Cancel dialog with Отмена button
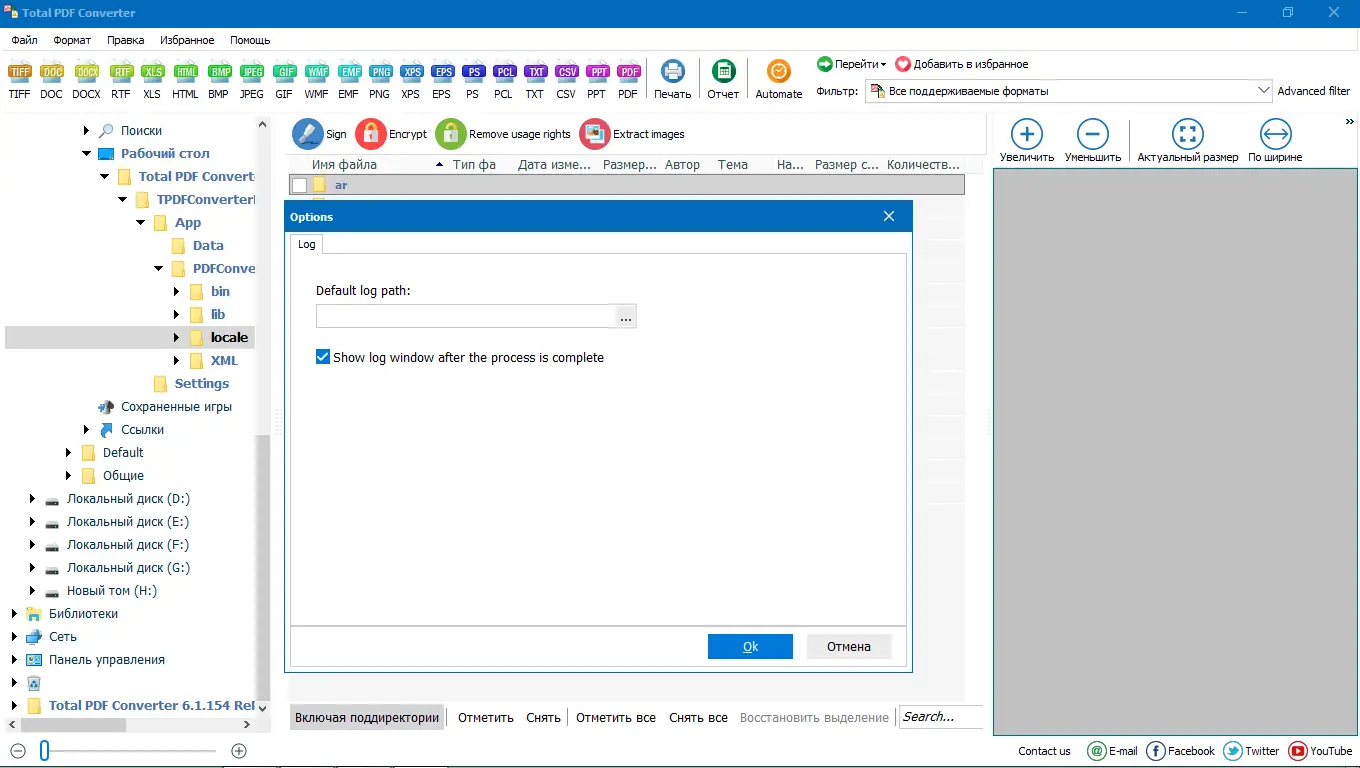The height and width of the screenshot is (768, 1360). click(849, 646)
